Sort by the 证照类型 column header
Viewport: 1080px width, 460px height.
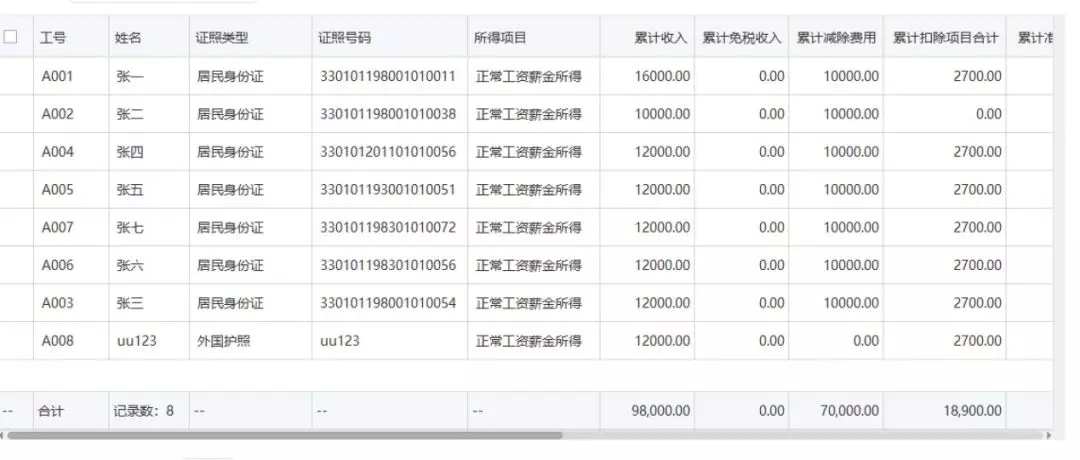click(222, 38)
